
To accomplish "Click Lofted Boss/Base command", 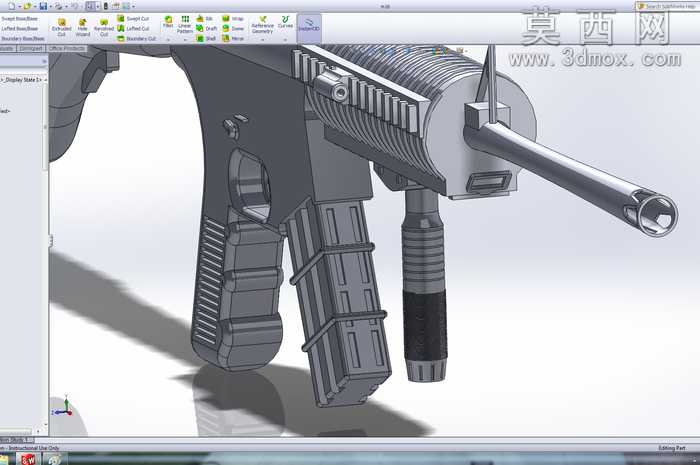I will point(20,29).
